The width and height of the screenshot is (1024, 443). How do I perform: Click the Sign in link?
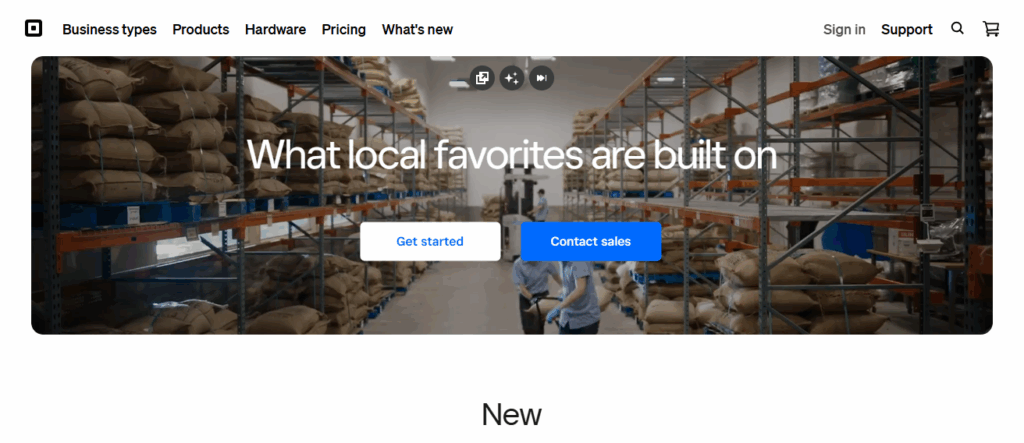pyautogui.click(x=844, y=29)
